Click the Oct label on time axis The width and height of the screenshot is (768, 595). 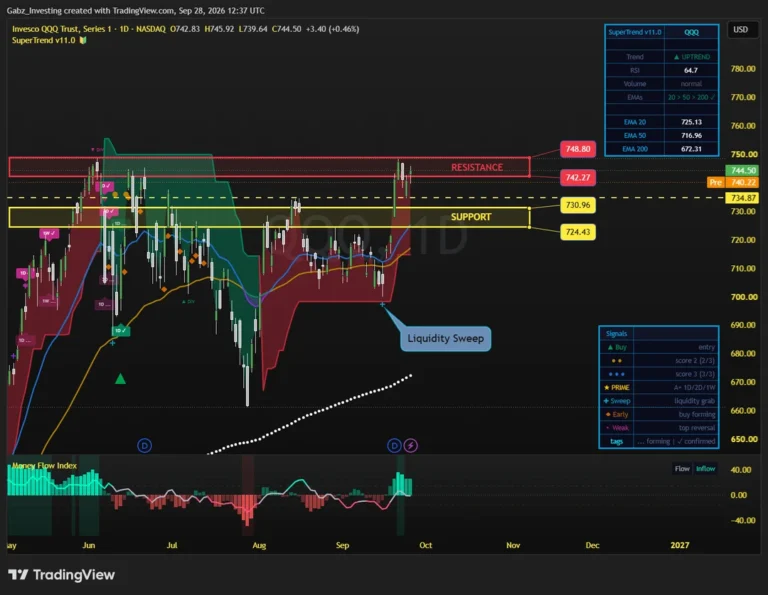coord(425,545)
